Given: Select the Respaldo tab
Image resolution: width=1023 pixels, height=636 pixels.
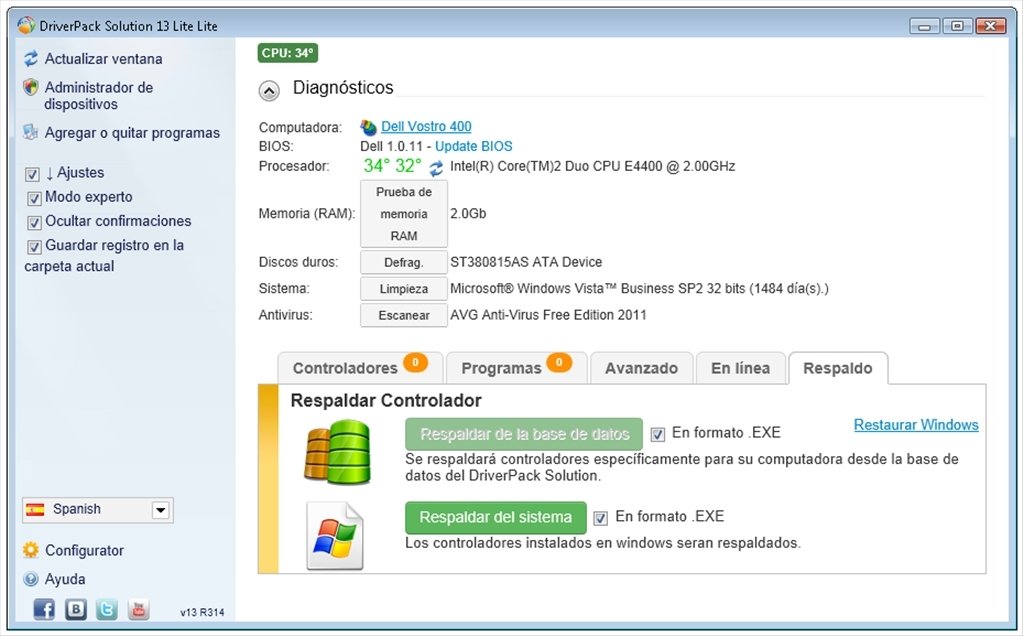Looking at the screenshot, I should pos(838,369).
